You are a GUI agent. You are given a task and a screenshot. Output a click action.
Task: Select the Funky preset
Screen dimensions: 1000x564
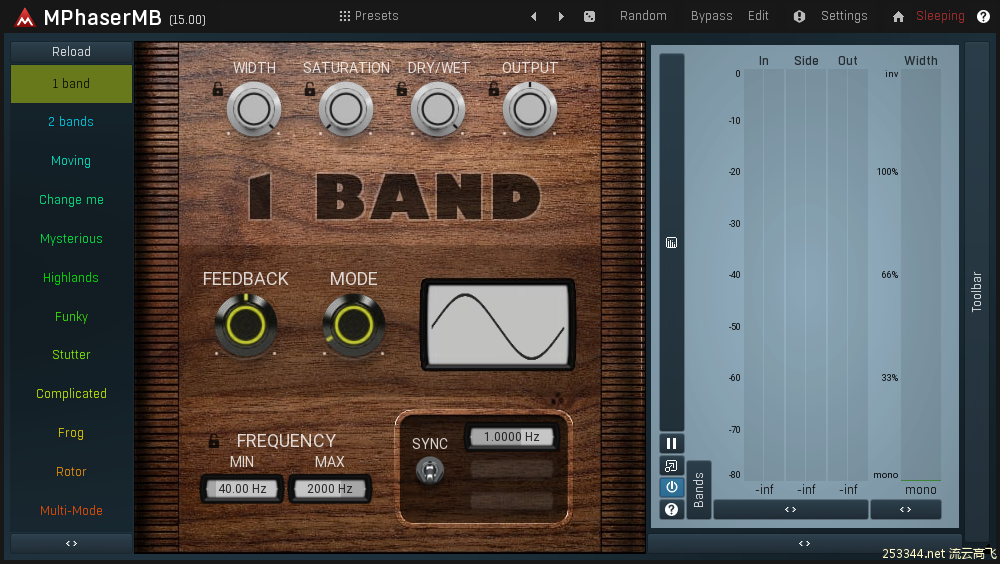[x=71, y=316]
